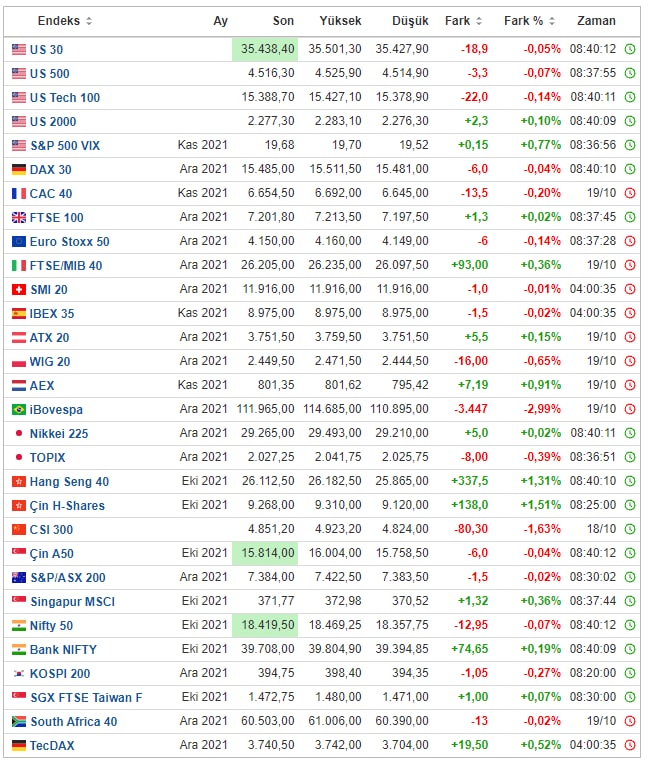Open the DAX 30 index link
The width and height of the screenshot is (648, 771).
point(51,170)
